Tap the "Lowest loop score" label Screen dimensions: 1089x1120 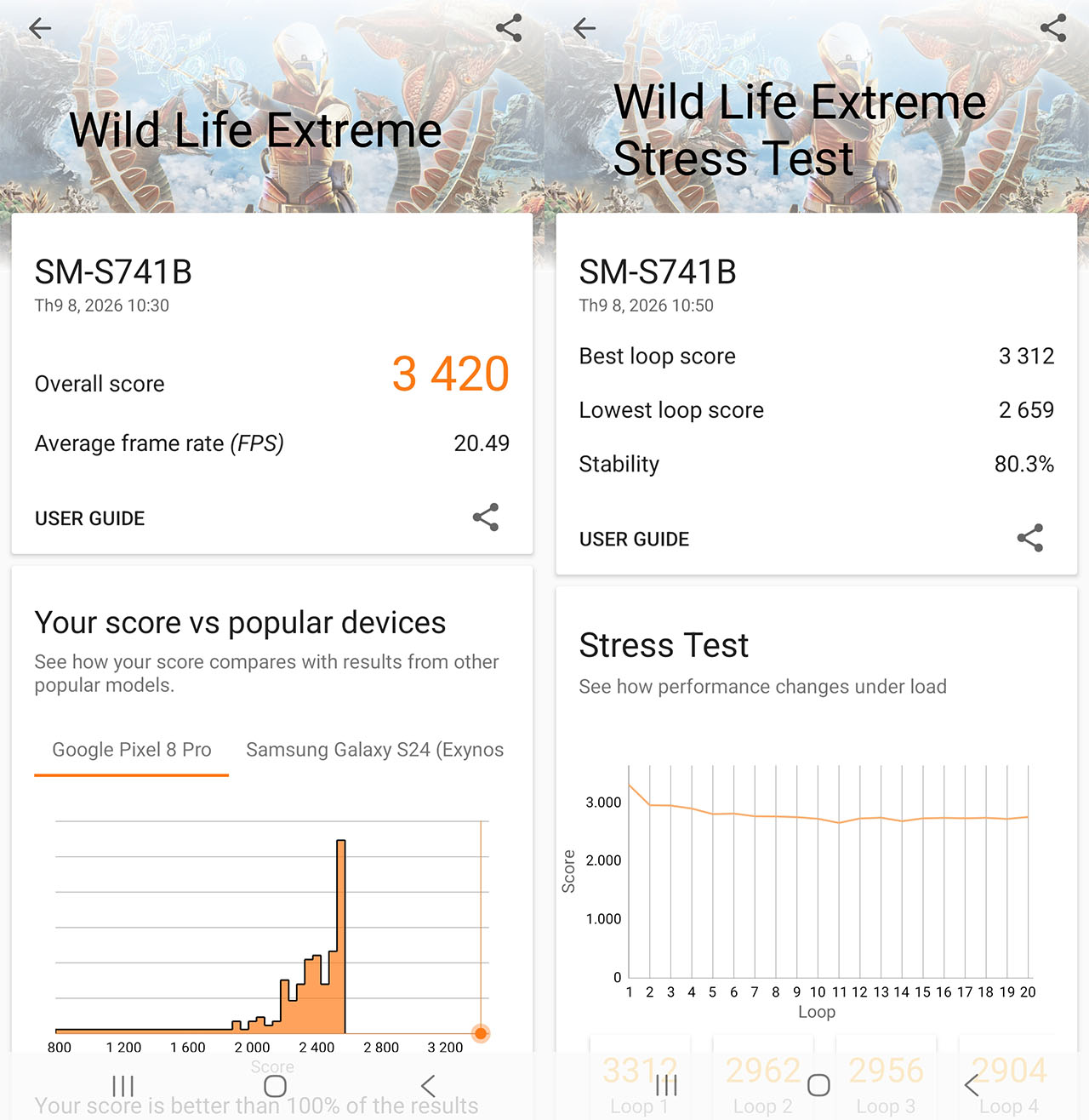671,410
